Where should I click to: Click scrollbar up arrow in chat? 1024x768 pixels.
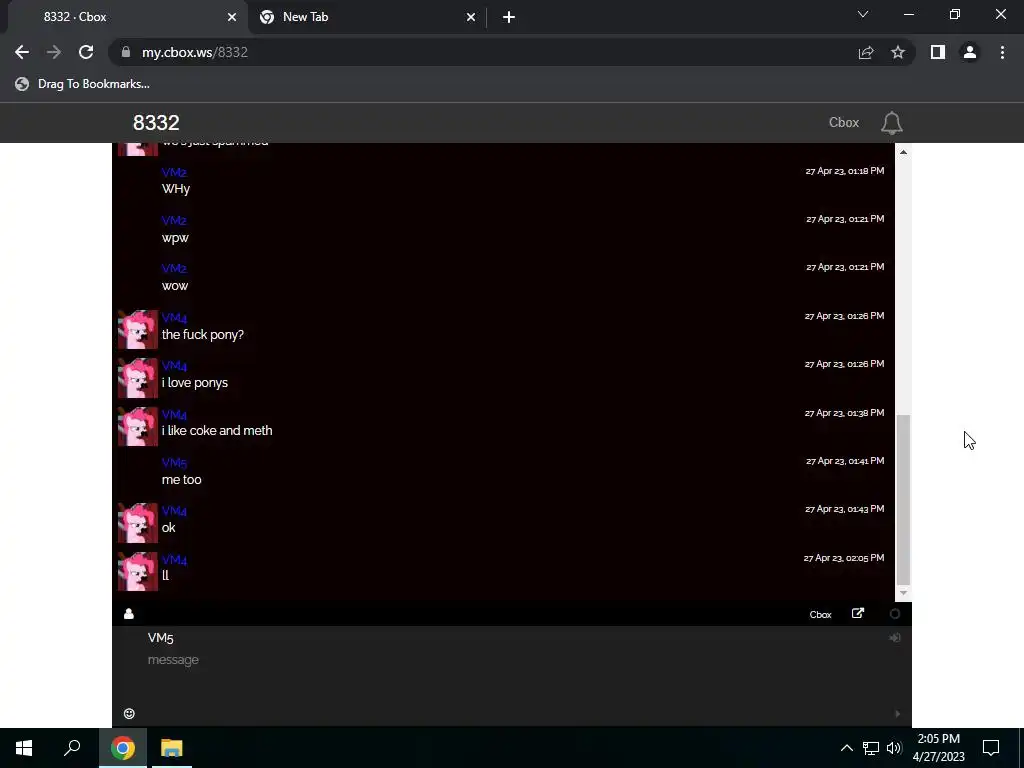pos(903,152)
